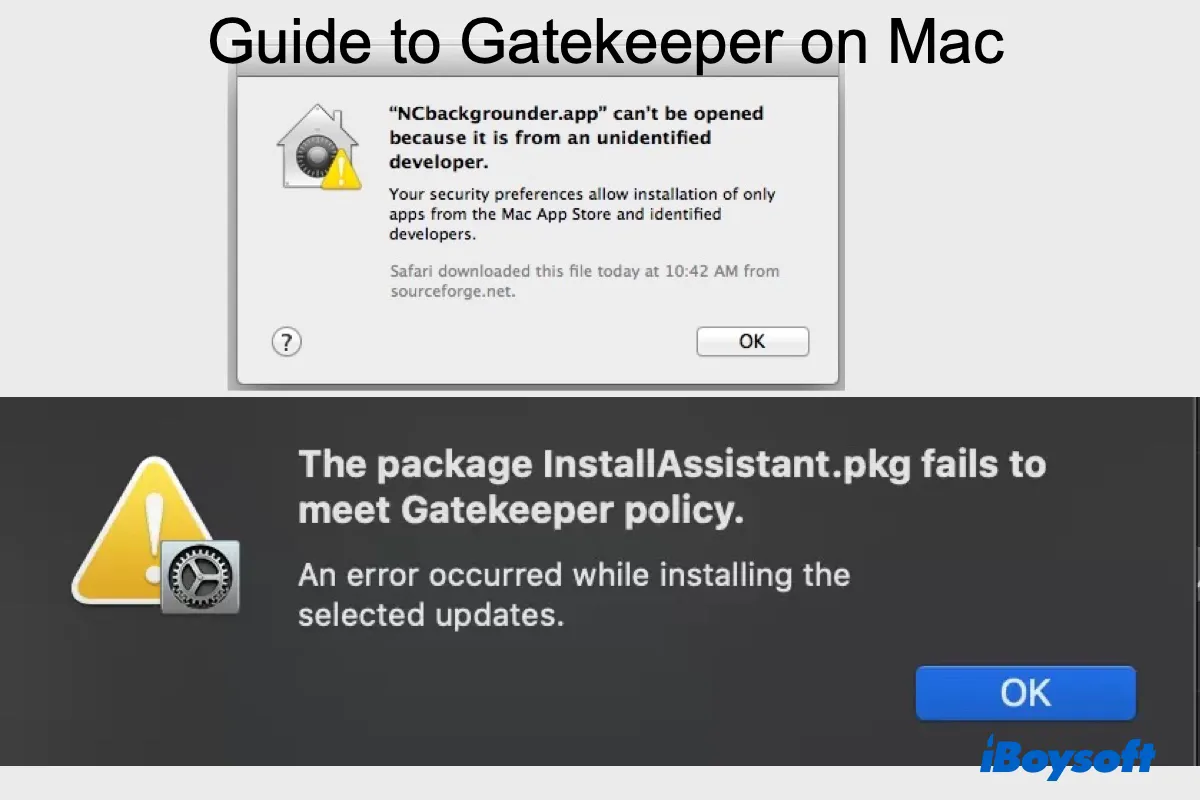
Task: Open help with the question mark button
Action: pos(286,342)
